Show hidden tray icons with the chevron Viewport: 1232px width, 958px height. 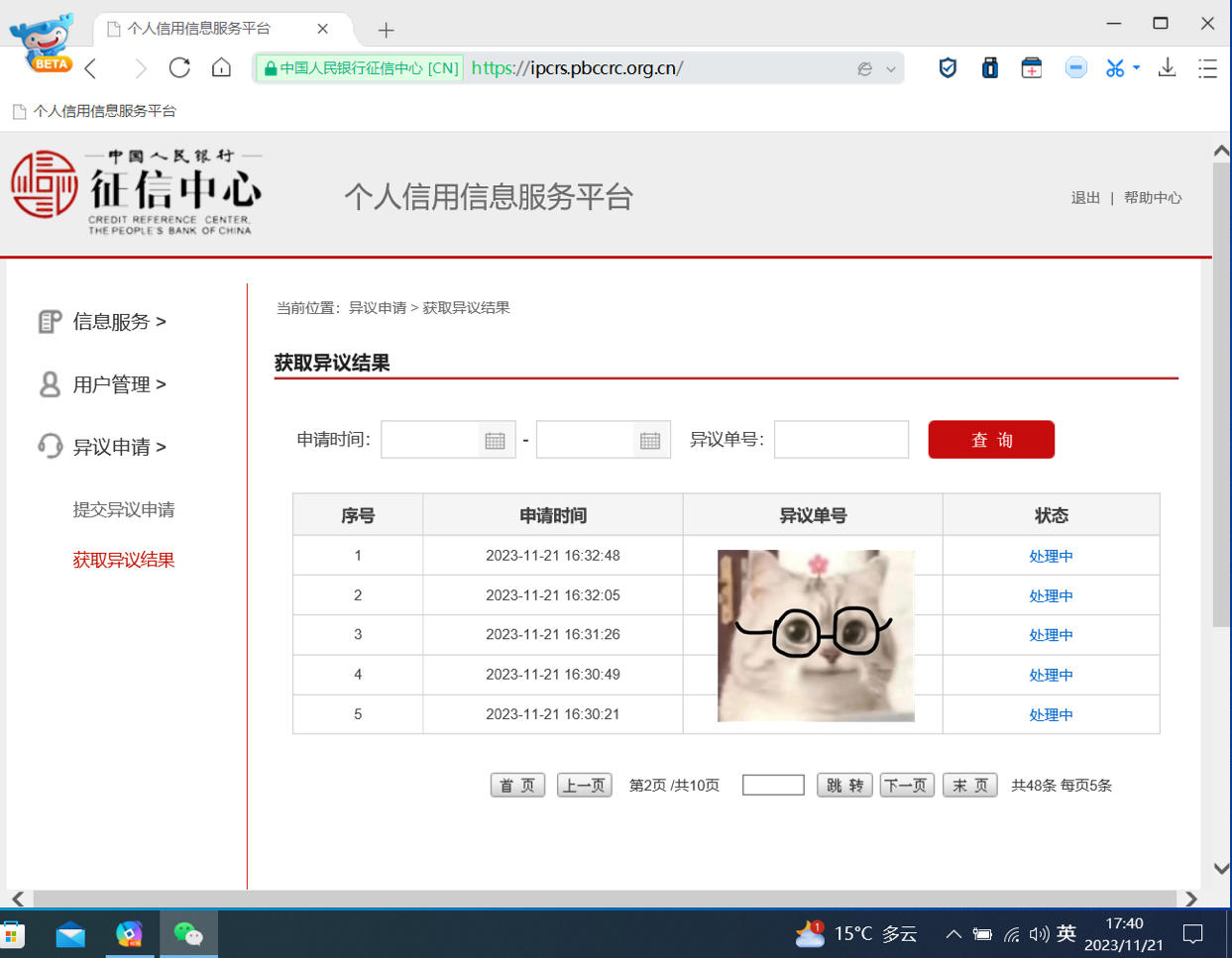[x=953, y=934]
